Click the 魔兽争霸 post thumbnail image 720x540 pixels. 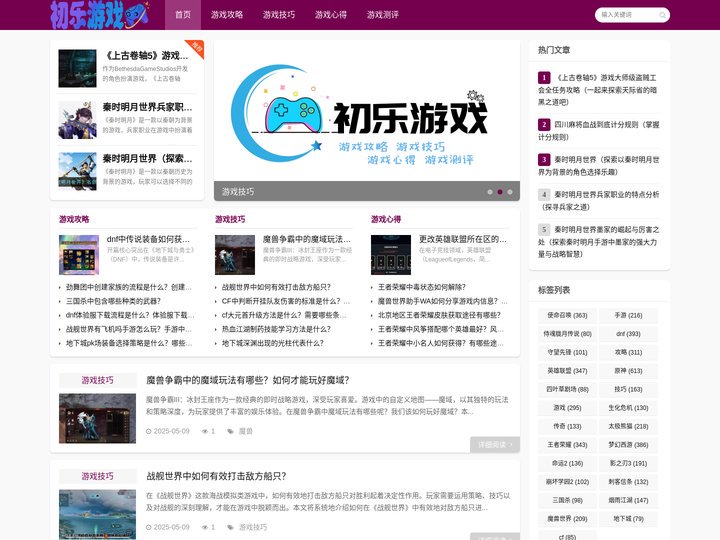coord(97,418)
